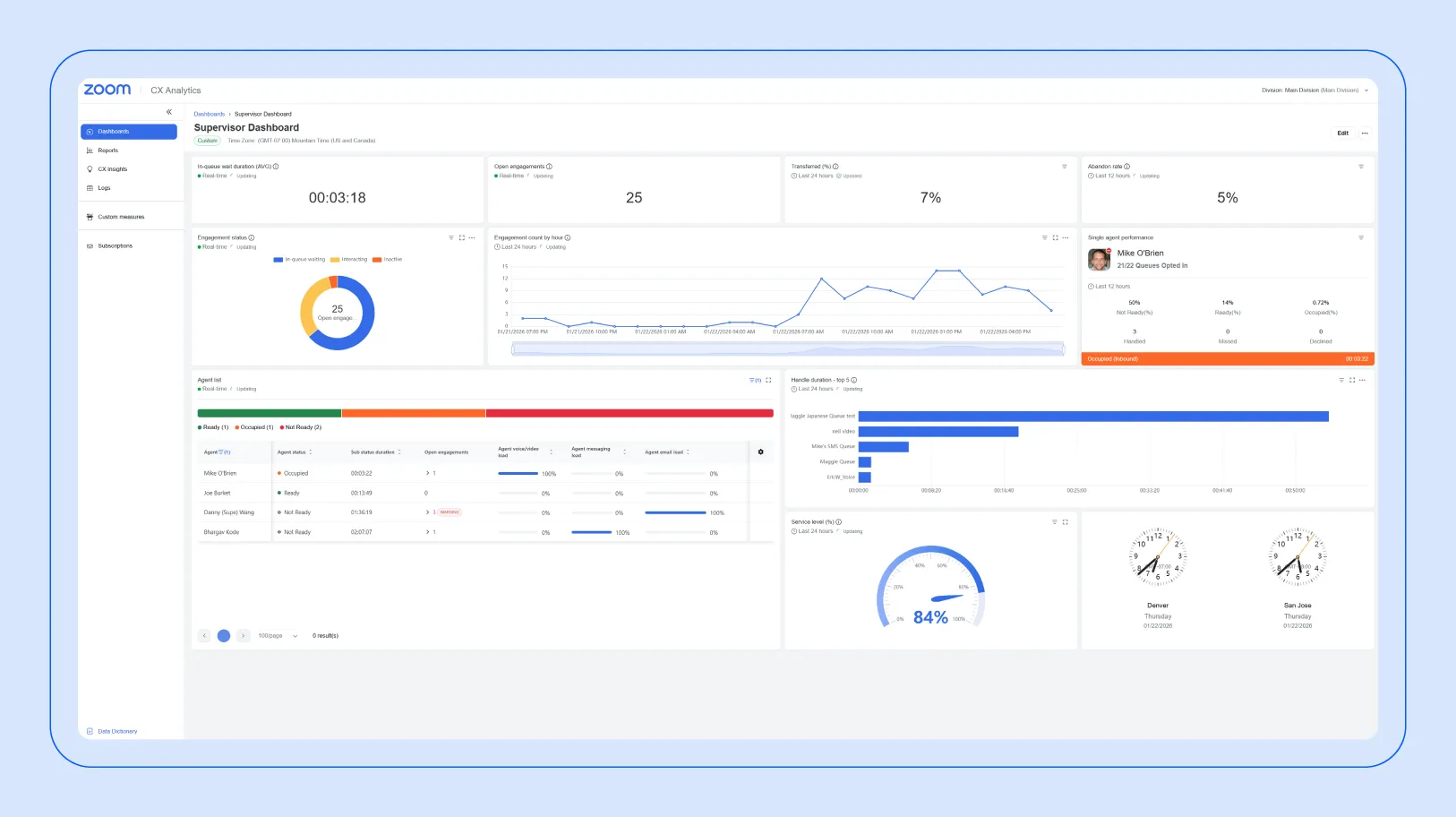Screen dimensions: 1456x817
Task: Open Dashboards via the breadcrumb link
Action: coord(209,114)
